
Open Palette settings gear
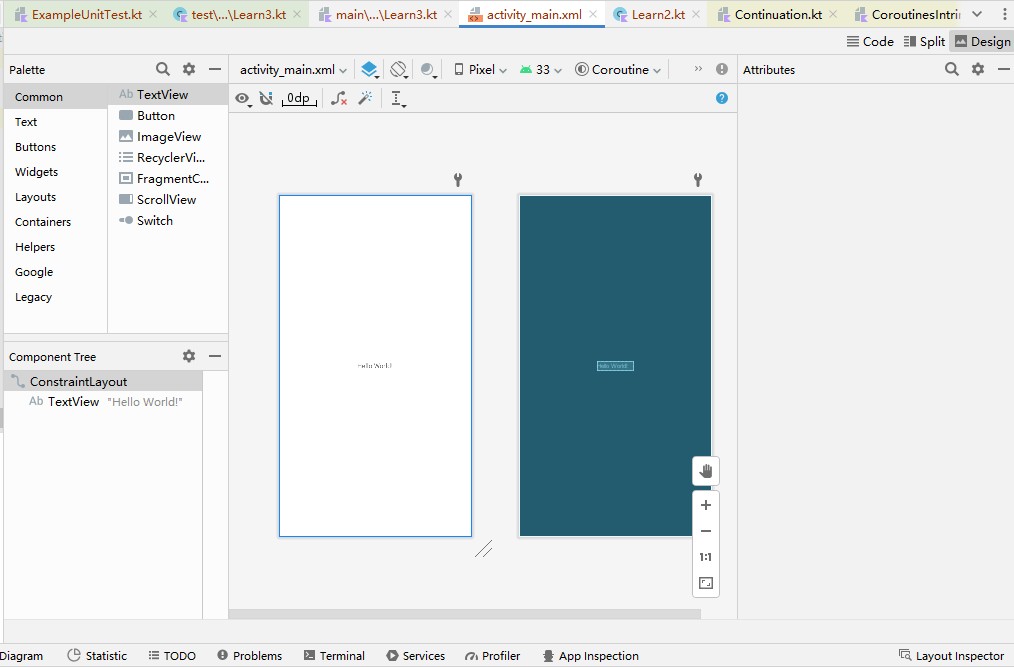[x=189, y=69]
